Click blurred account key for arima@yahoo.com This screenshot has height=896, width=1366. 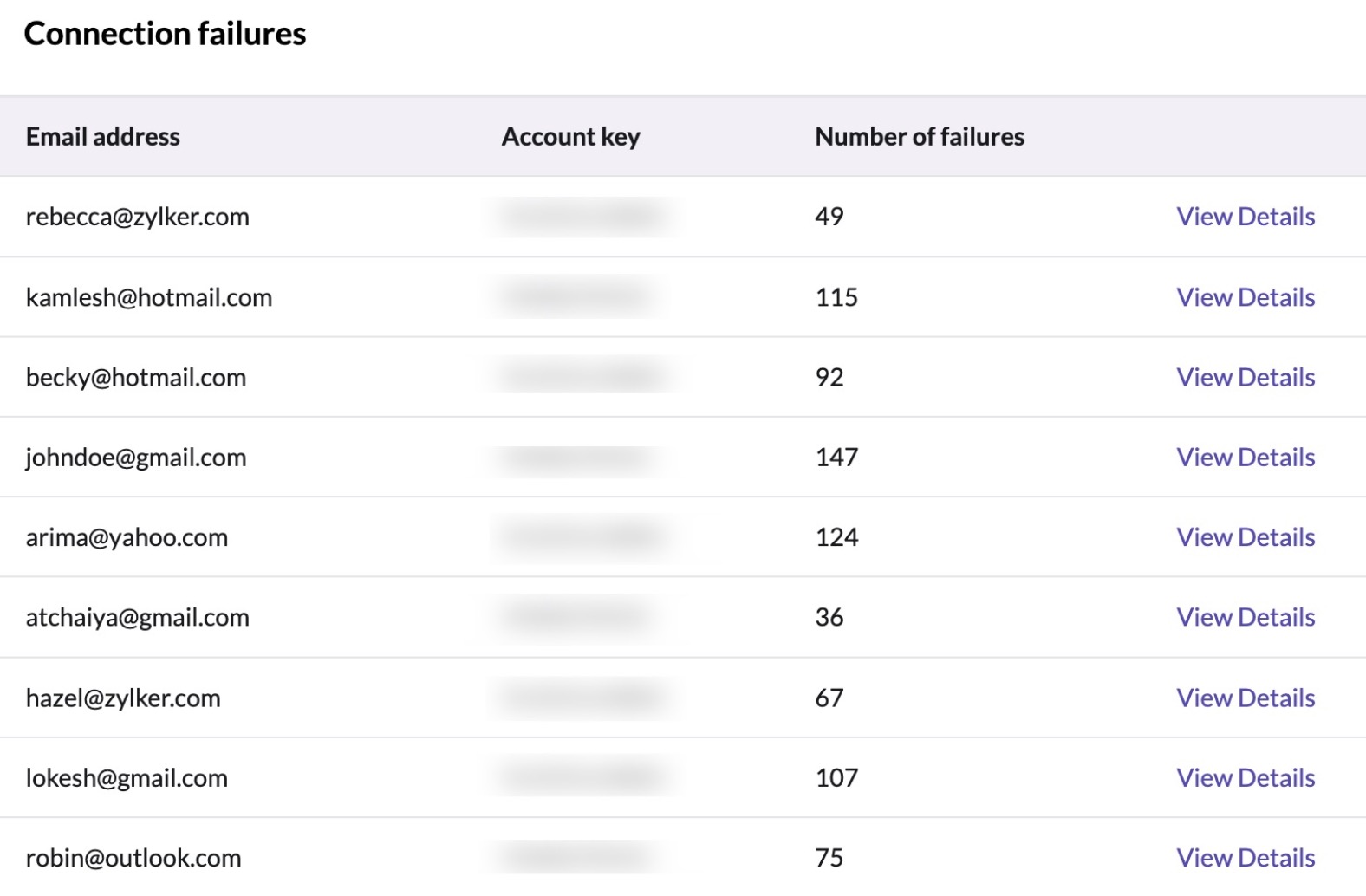(x=581, y=537)
